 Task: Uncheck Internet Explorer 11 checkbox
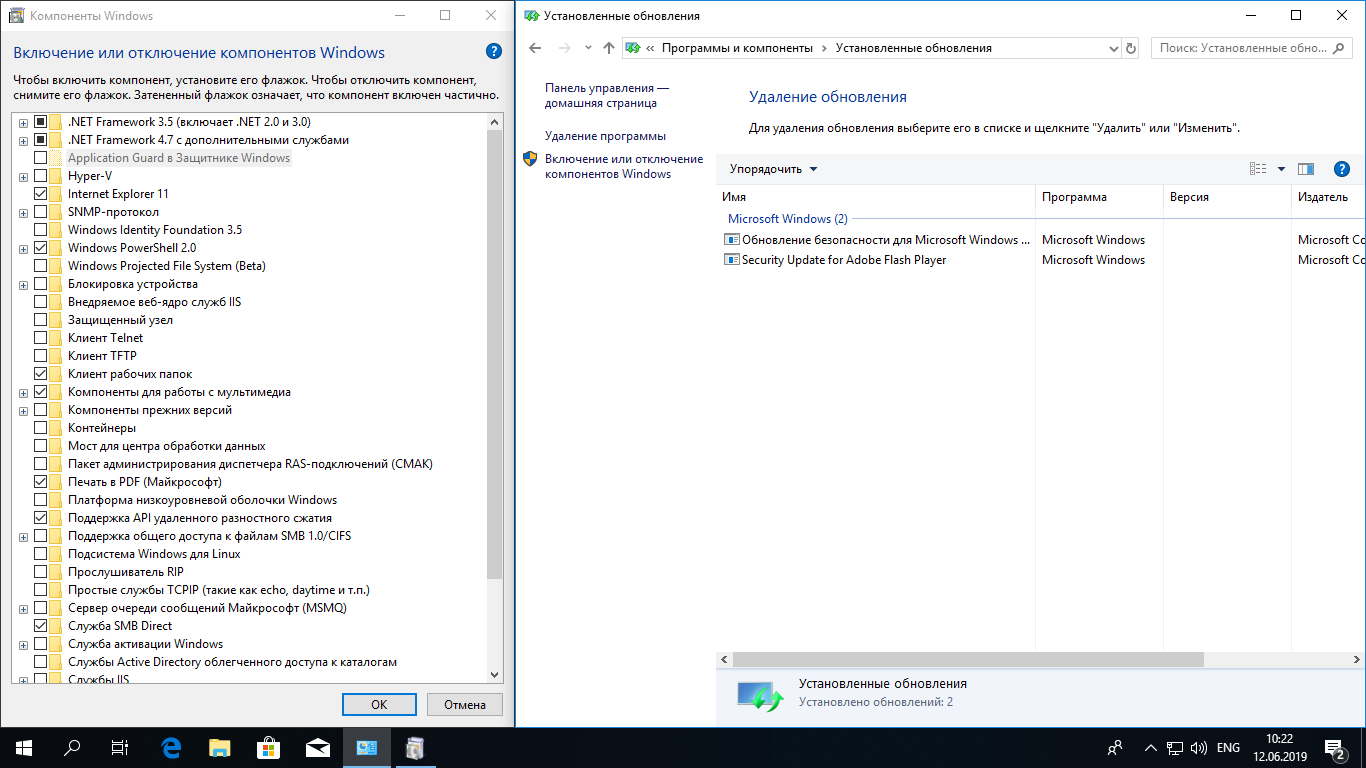point(40,194)
